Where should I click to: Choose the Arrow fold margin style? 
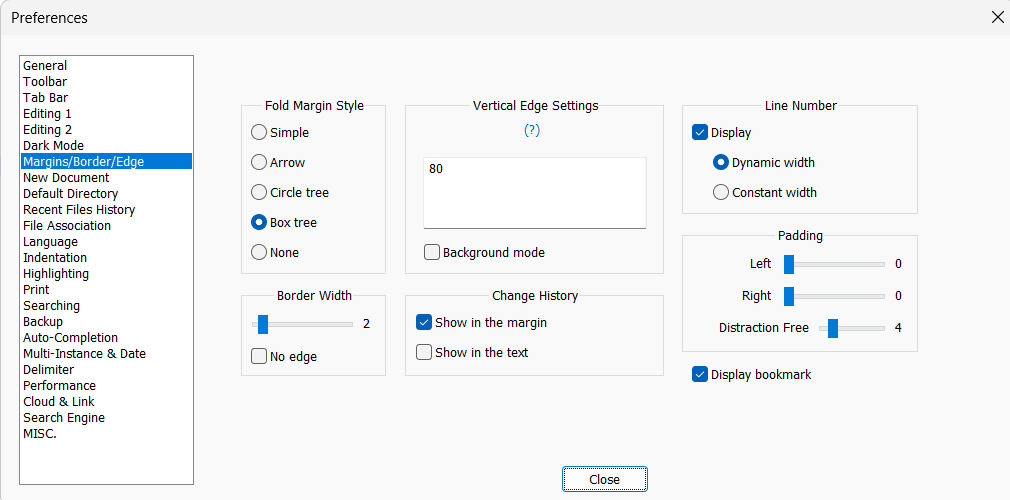(x=259, y=163)
